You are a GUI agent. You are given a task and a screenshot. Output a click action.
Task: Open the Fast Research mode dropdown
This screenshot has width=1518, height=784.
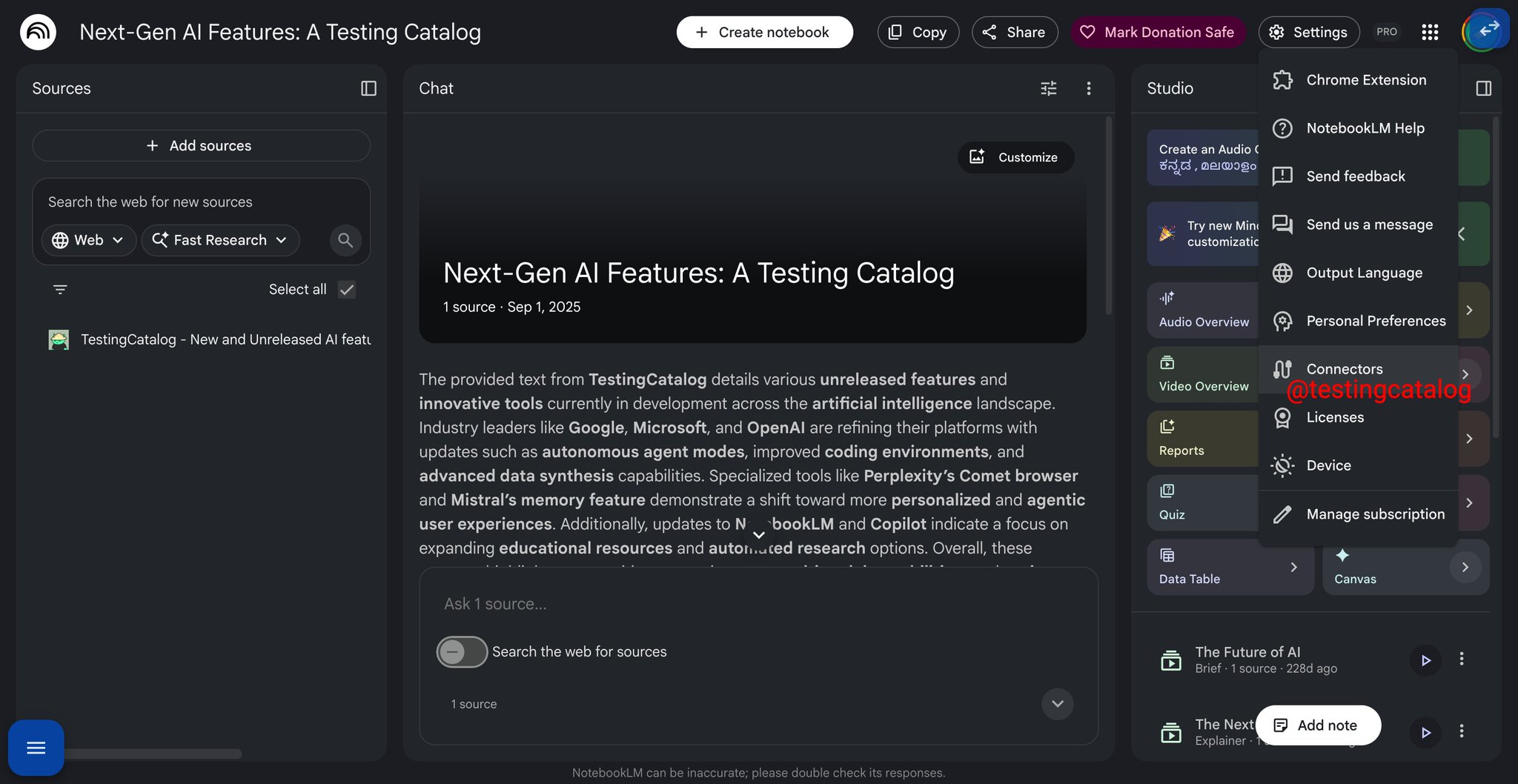pyautogui.click(x=220, y=240)
